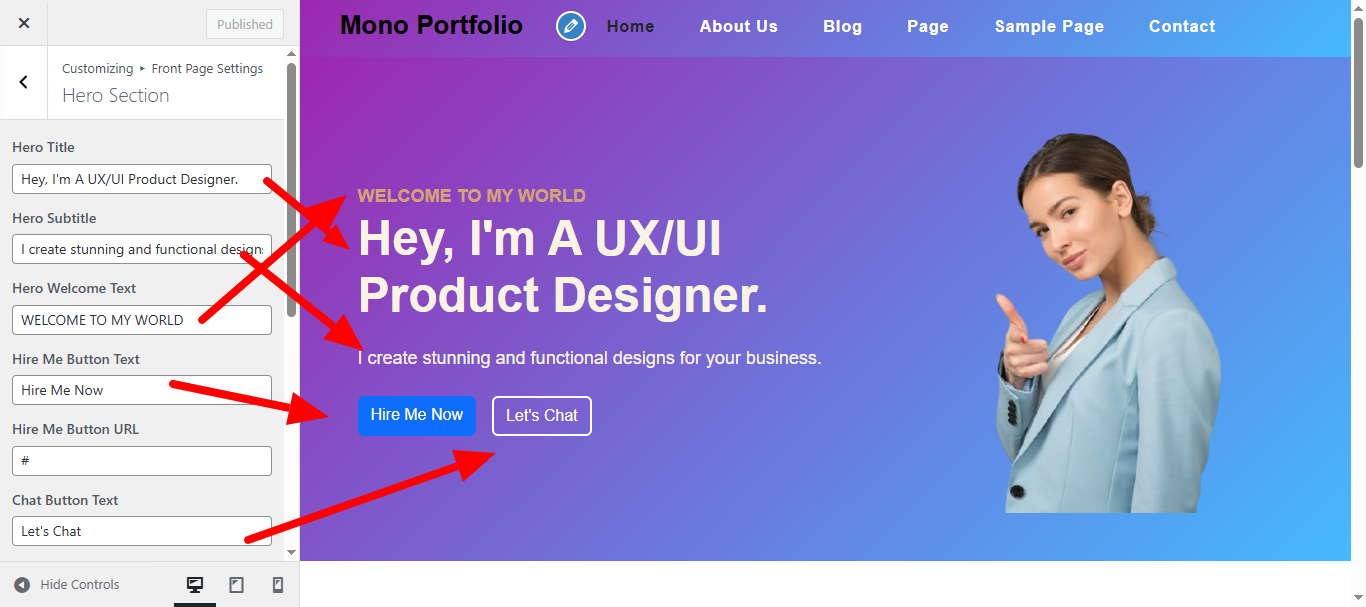The width and height of the screenshot is (1366, 607).
Task: Switch to desktop preview device icon
Action: 195,585
